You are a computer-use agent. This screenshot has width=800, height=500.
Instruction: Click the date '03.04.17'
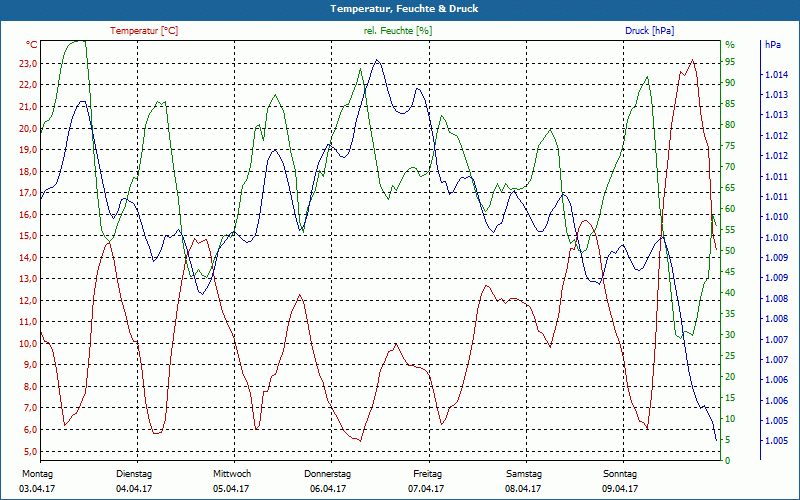pos(37,489)
